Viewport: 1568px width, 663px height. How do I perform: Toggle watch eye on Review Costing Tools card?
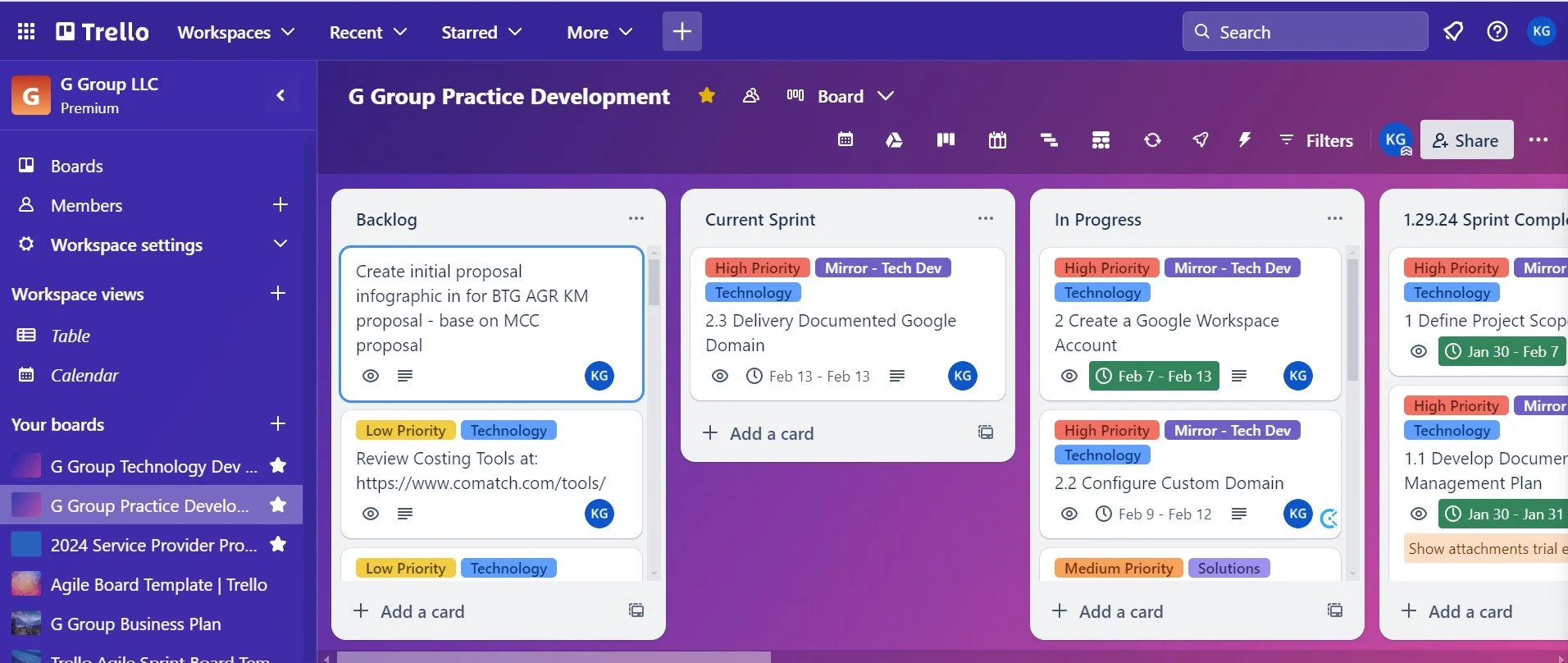pos(371,514)
